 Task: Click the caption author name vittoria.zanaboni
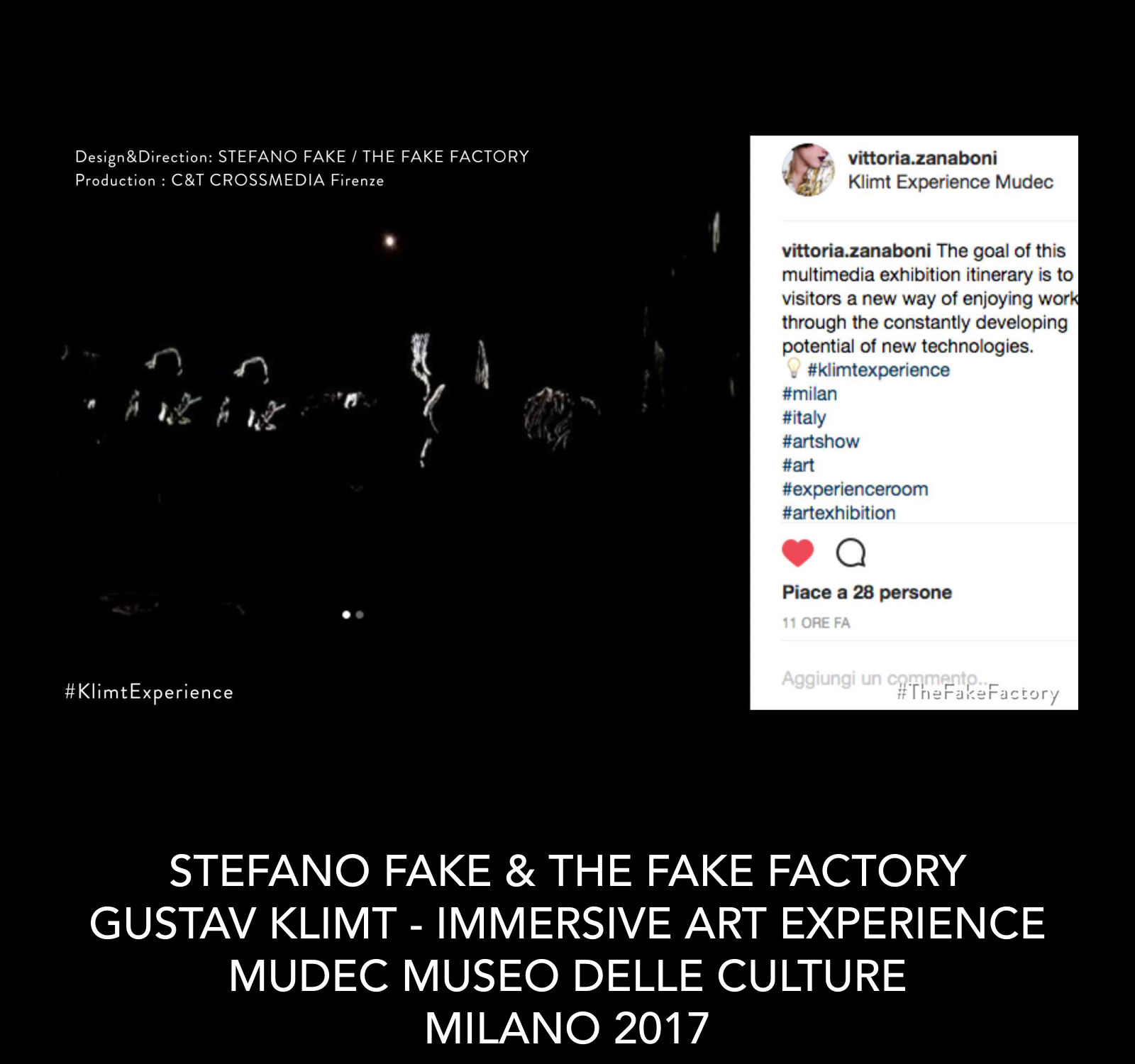coord(856,251)
